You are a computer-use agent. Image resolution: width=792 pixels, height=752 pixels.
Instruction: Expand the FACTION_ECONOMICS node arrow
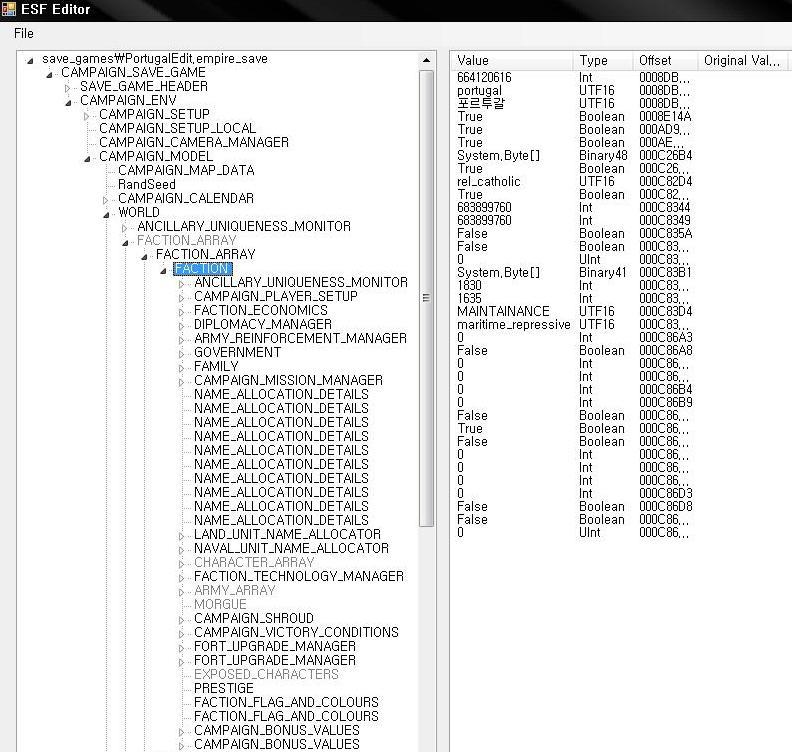click(x=182, y=311)
